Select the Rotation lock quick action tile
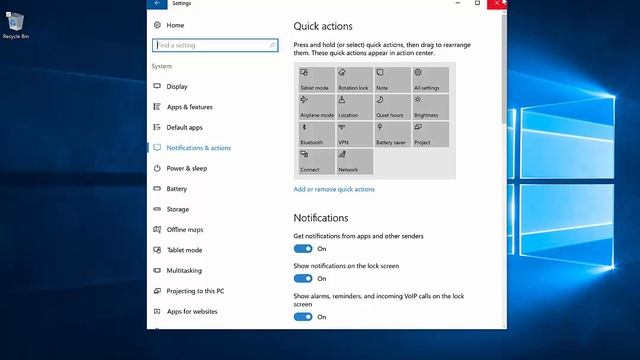Viewport: 640px width, 360px height. click(354, 80)
